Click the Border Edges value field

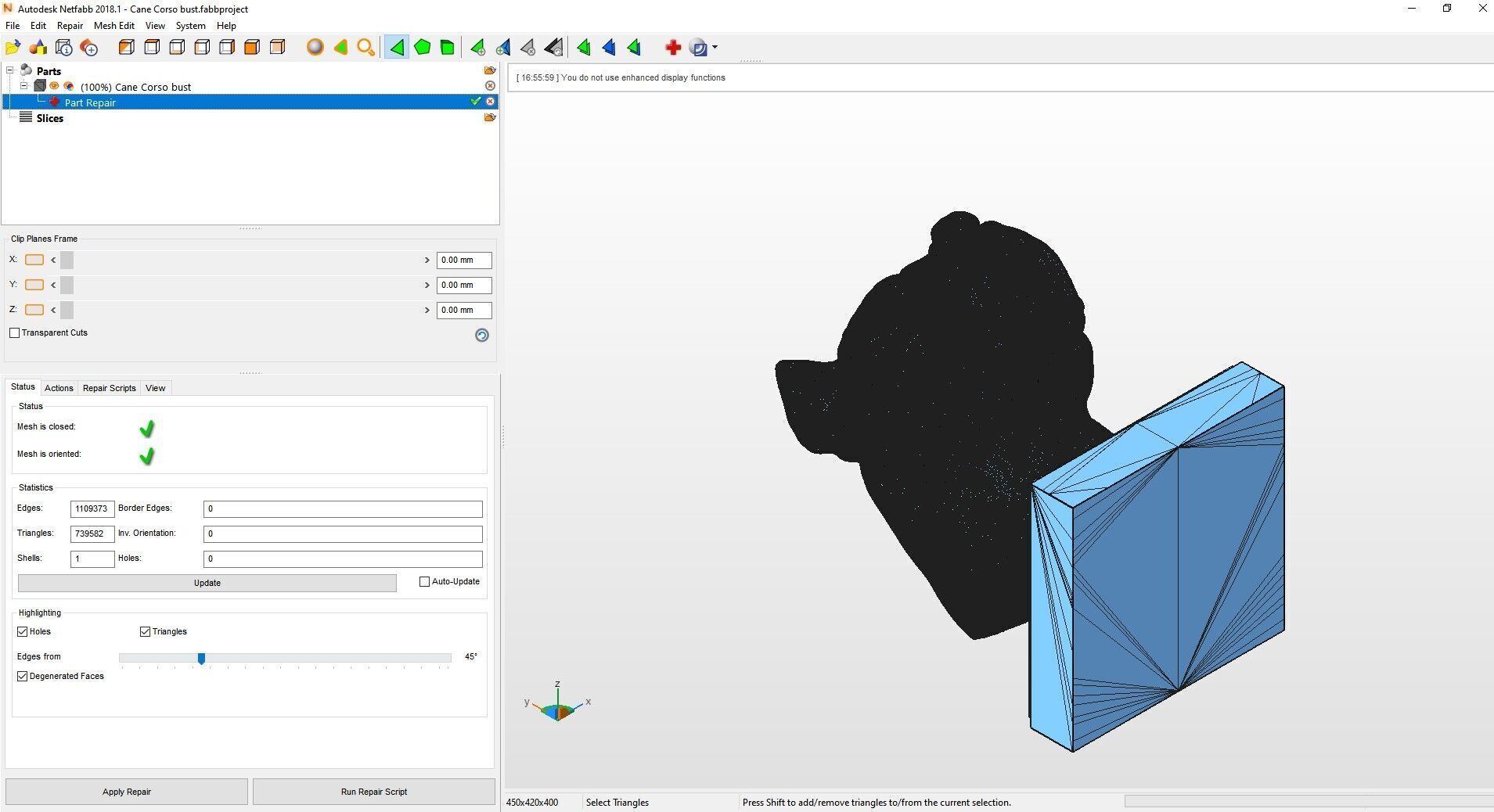pos(343,509)
